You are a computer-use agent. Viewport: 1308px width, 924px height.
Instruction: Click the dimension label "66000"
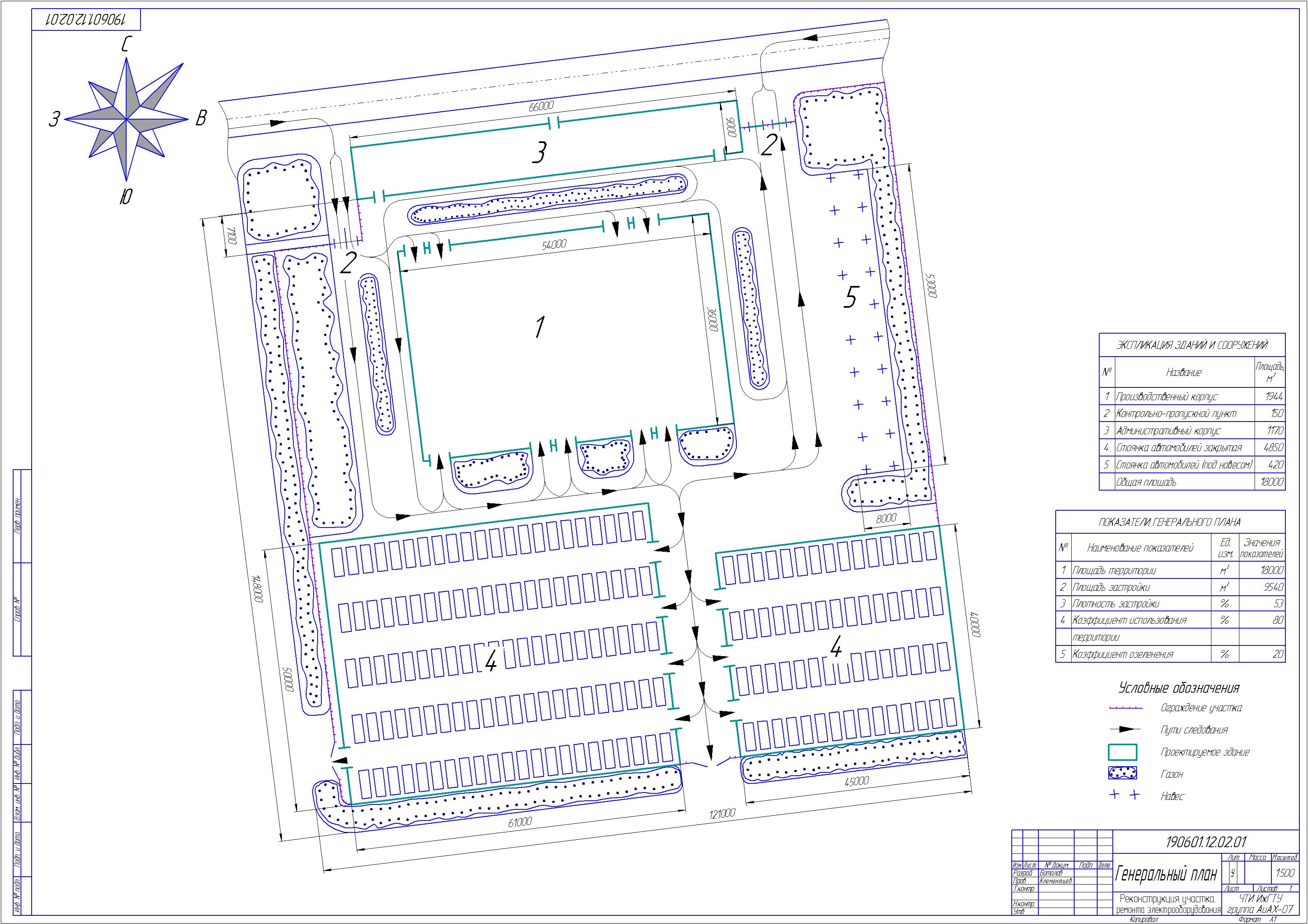pos(541,106)
